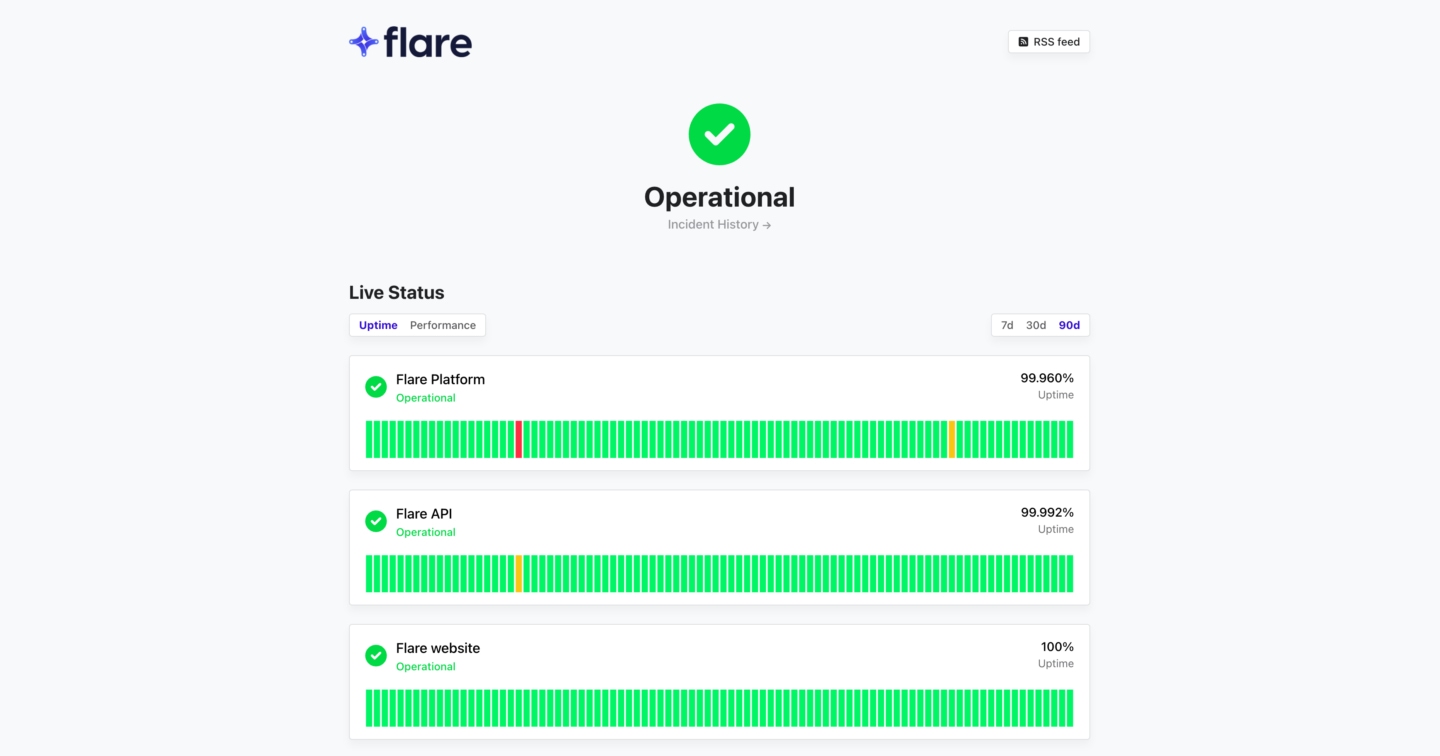Click the RSS feed icon
This screenshot has height=756, width=1440.
[1023, 42]
